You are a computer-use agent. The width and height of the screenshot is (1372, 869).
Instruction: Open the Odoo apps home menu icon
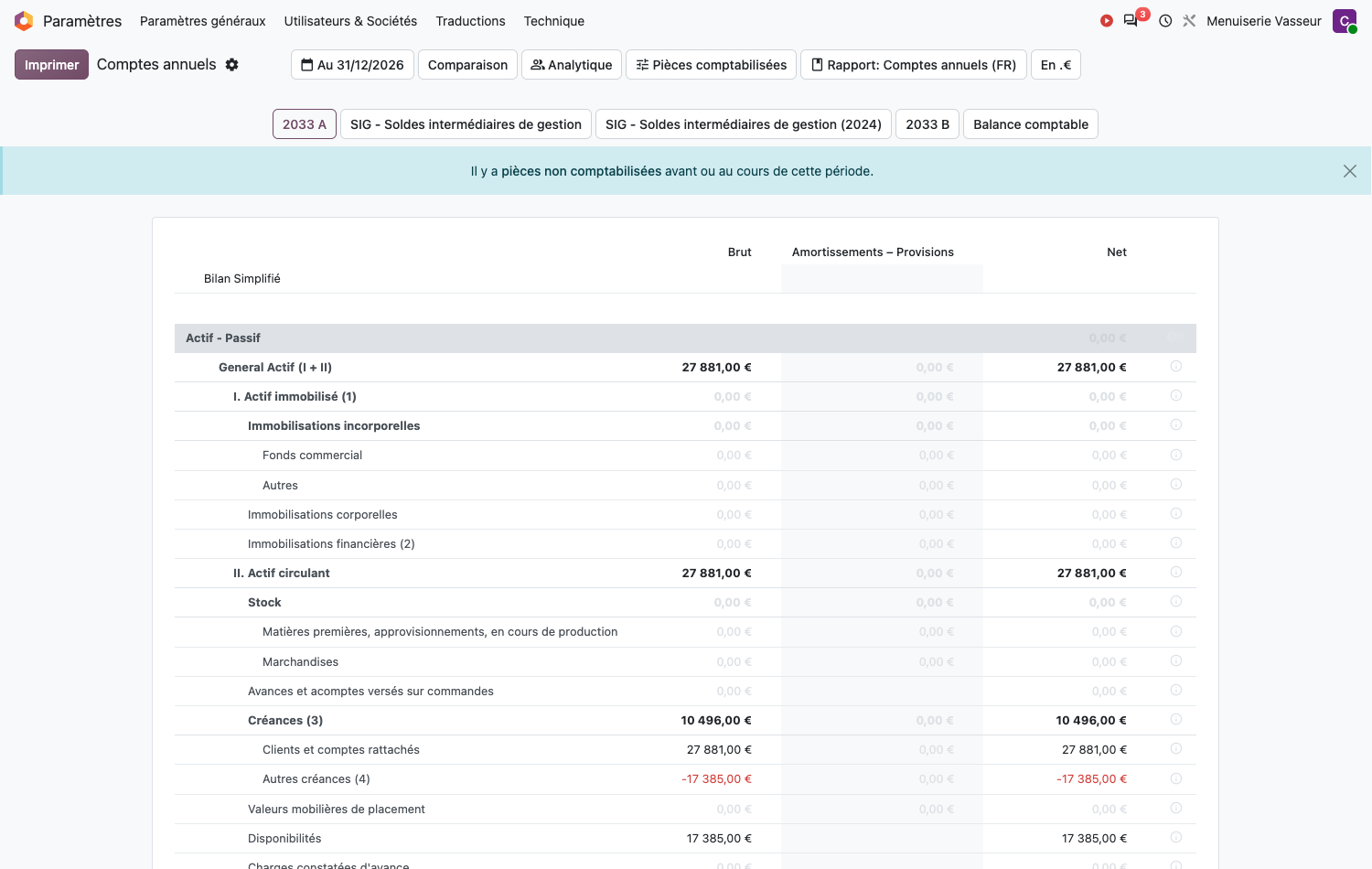(x=24, y=21)
